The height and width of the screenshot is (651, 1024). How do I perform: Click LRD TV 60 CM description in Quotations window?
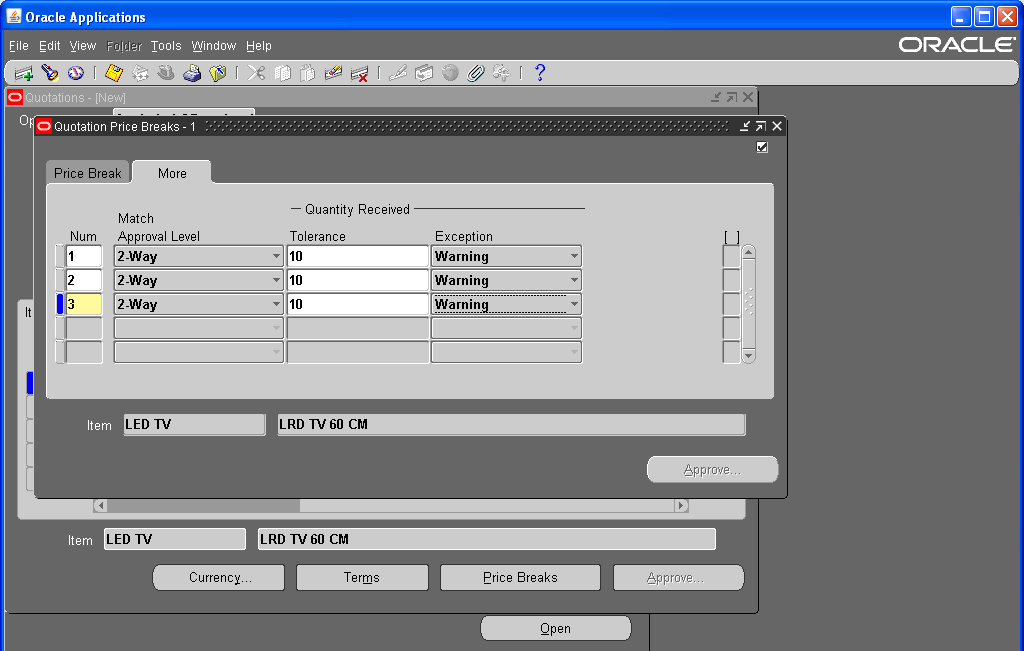[x=487, y=539]
